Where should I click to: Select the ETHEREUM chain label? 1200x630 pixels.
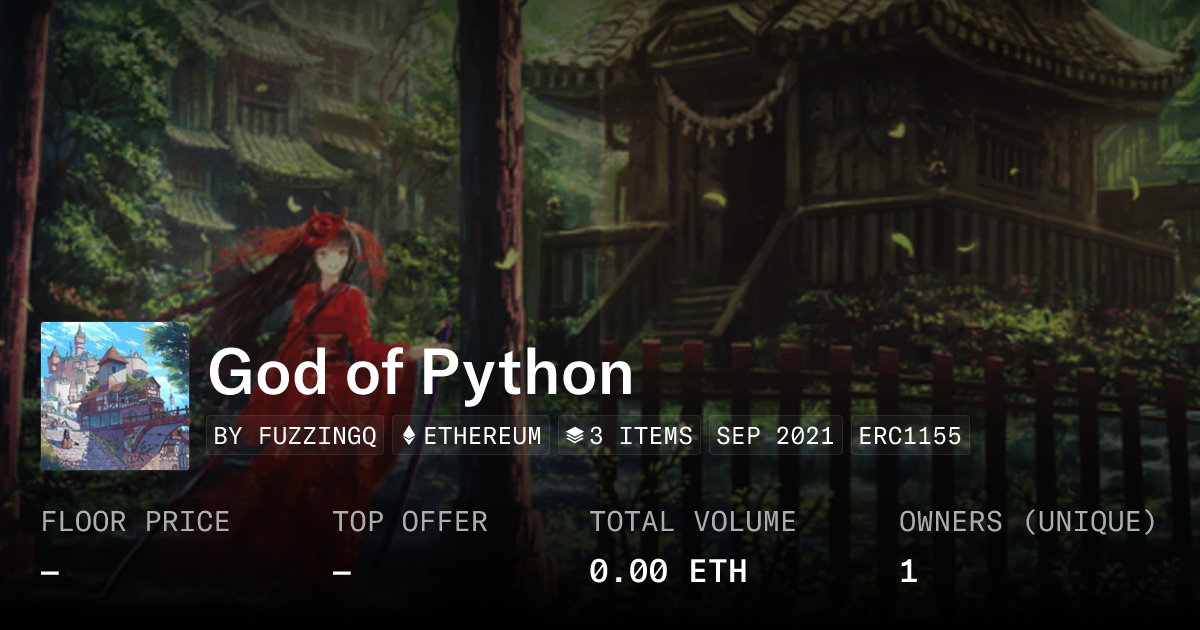[482, 436]
